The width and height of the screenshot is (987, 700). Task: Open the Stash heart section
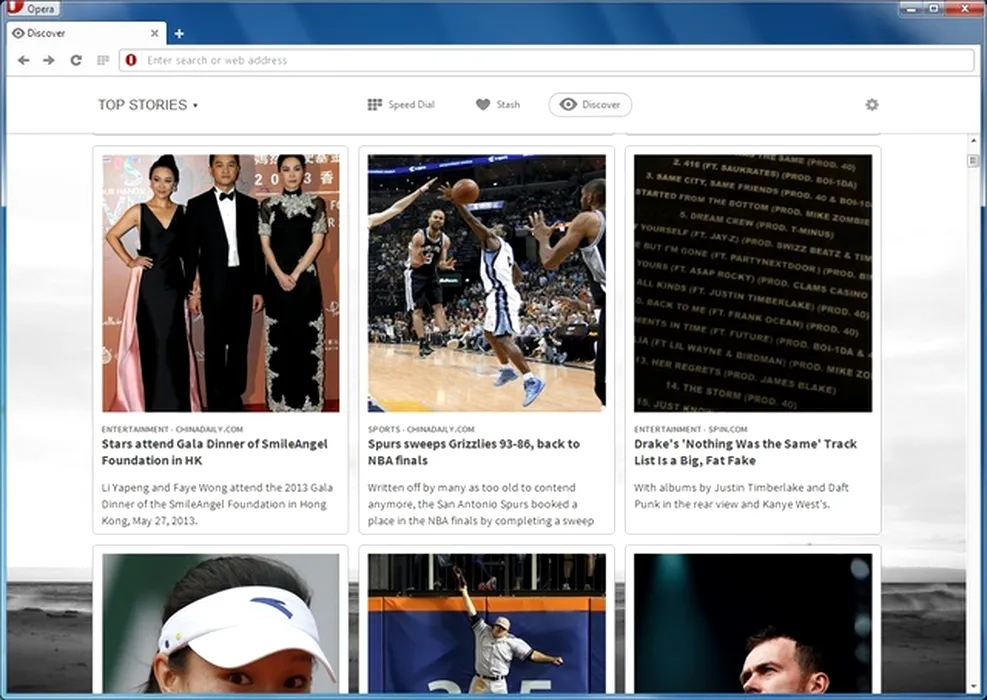(x=498, y=105)
